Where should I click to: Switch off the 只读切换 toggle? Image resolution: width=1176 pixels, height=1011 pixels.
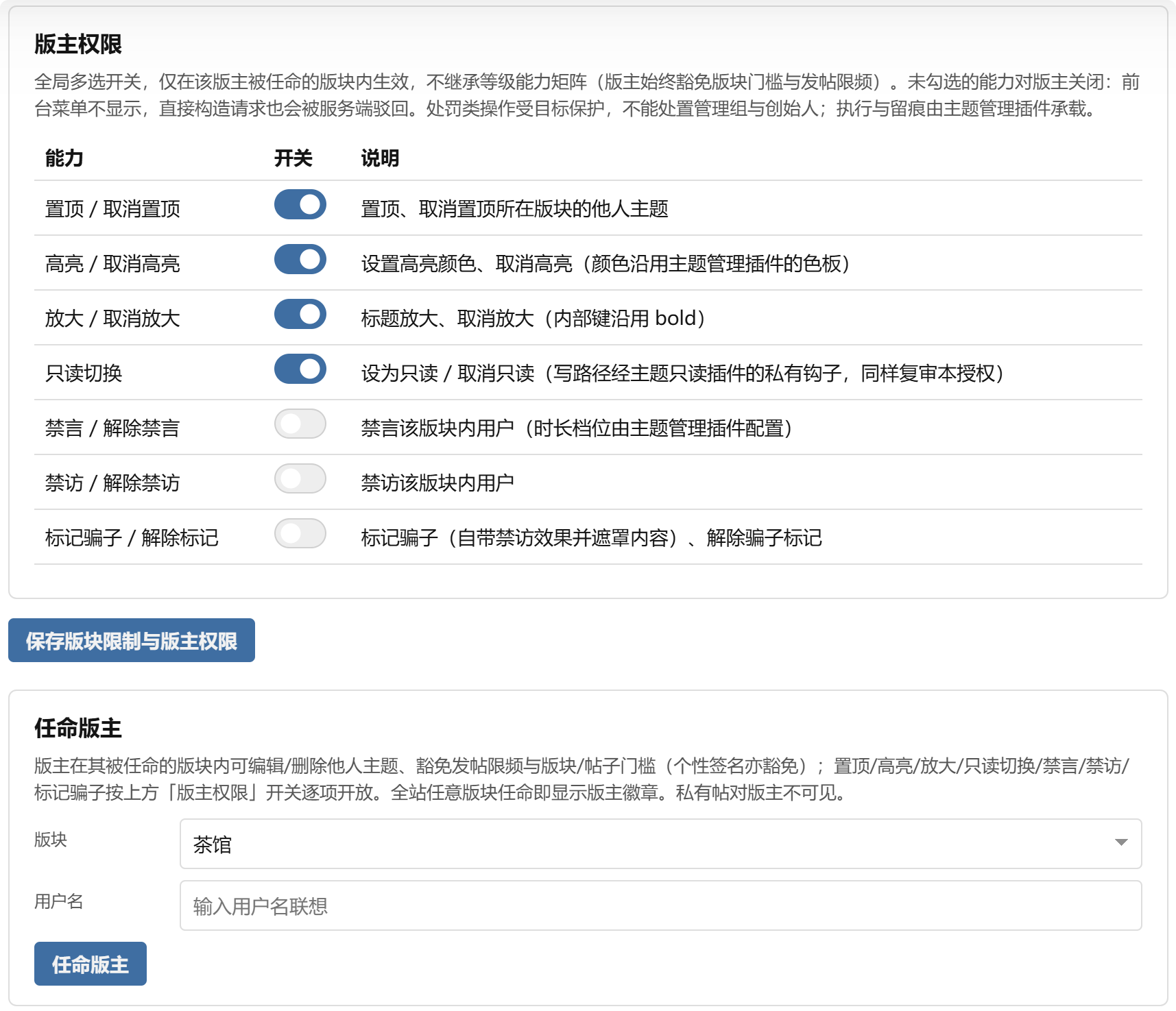(300, 369)
